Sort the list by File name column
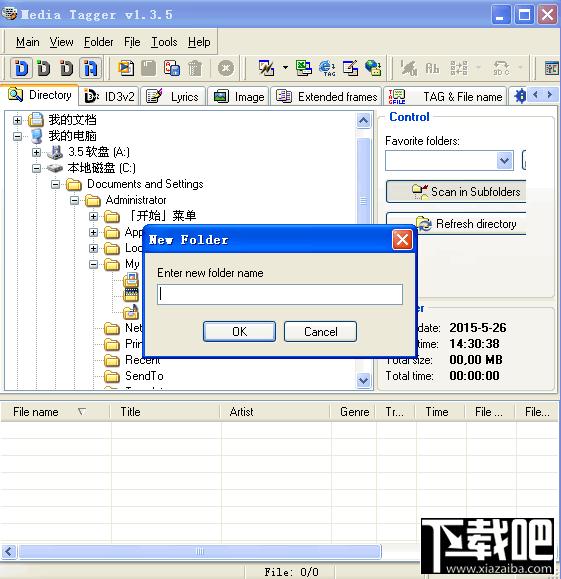 pyautogui.click(x=55, y=412)
